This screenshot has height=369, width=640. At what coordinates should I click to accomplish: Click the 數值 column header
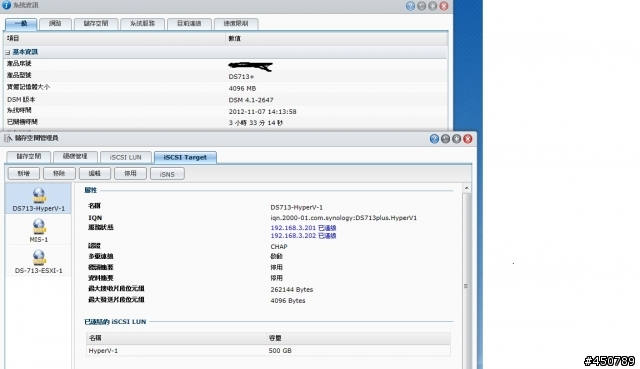coord(336,38)
